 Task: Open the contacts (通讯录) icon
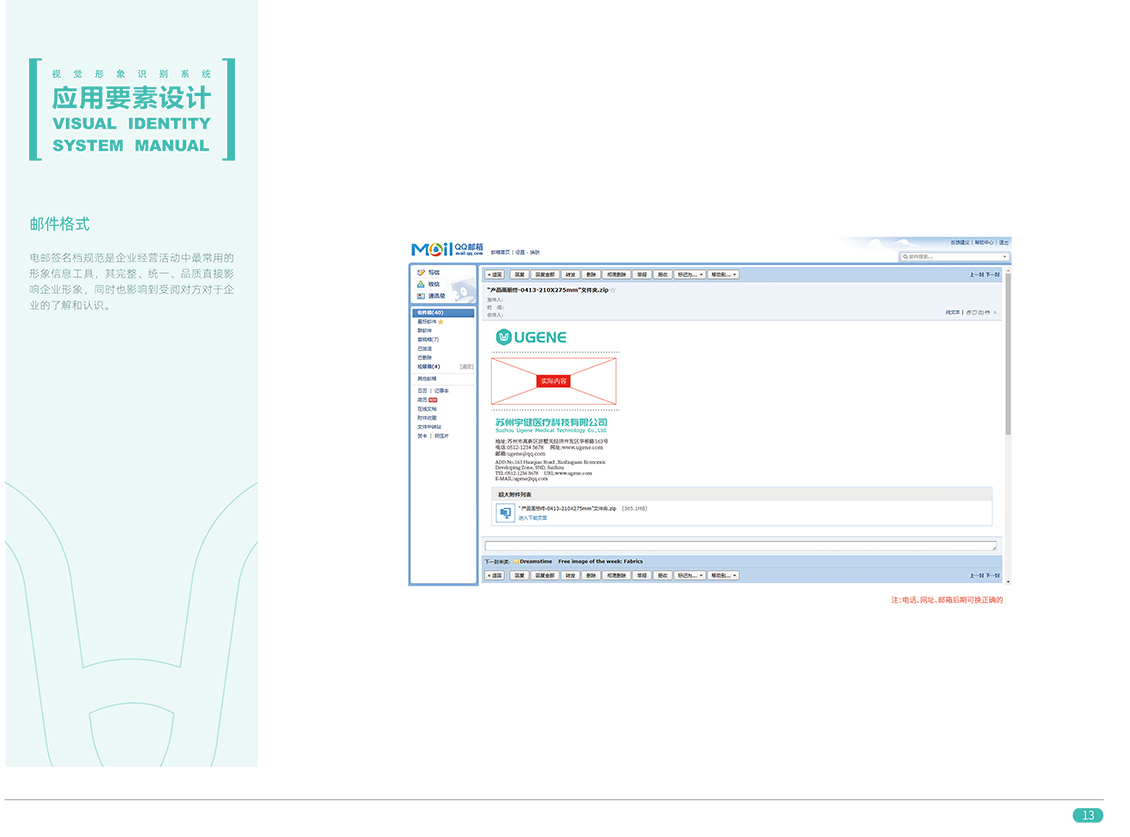(x=421, y=296)
